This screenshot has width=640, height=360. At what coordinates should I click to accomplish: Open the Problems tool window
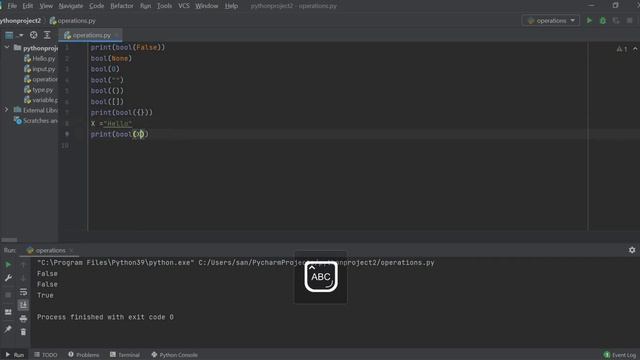tap(84, 355)
